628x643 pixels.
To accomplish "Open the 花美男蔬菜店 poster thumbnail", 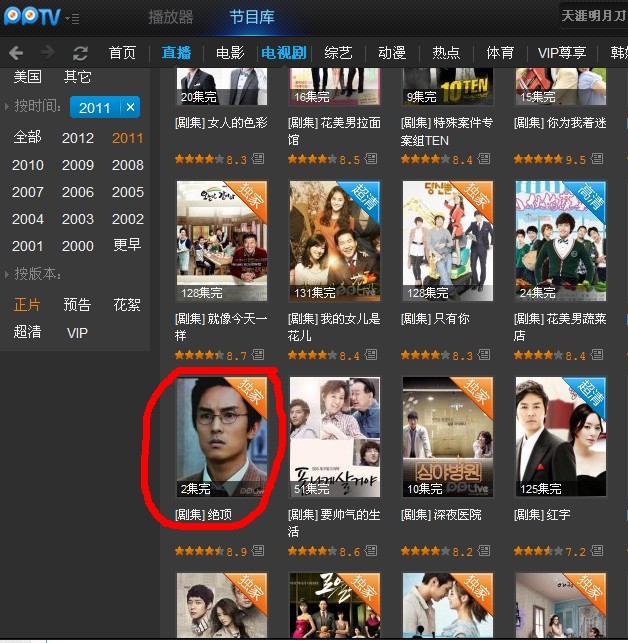I will tap(561, 241).
